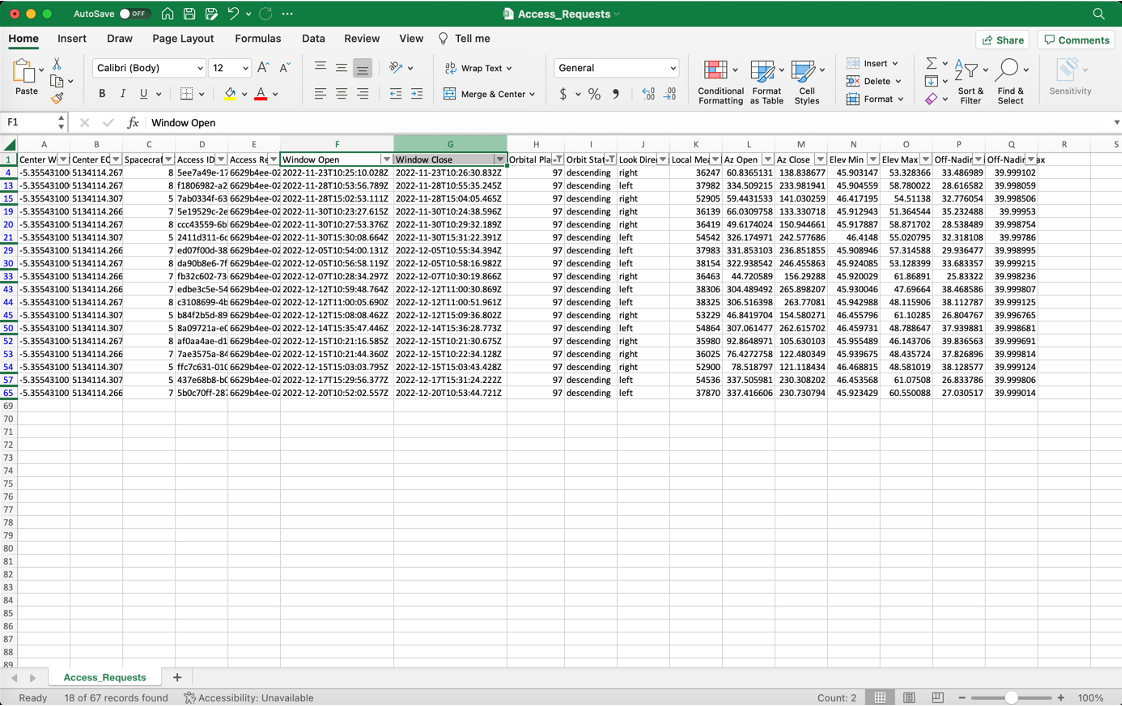This screenshot has width=1122, height=706.
Task: Switch to Normal view in status bar
Action: [880, 697]
